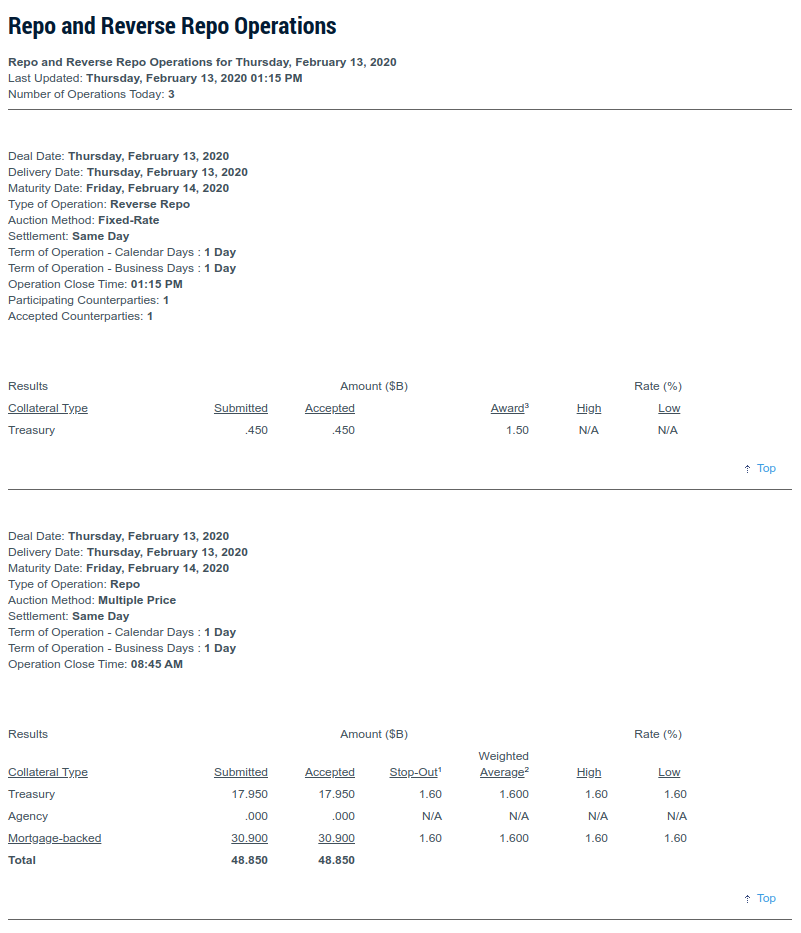
Task: Click Low rate header in Repo results table
Action: (x=669, y=772)
